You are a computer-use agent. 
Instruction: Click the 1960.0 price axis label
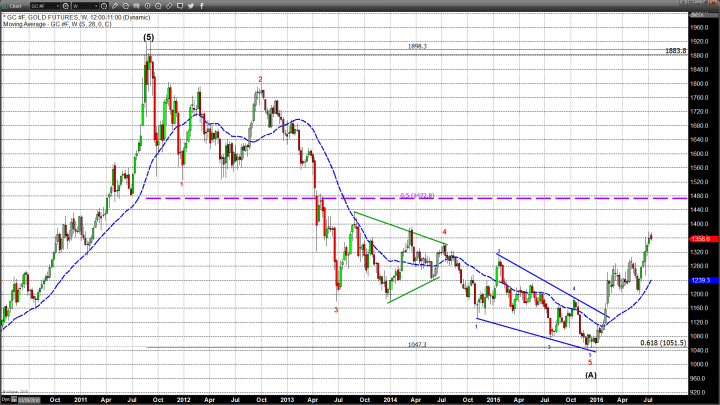[x=700, y=28]
